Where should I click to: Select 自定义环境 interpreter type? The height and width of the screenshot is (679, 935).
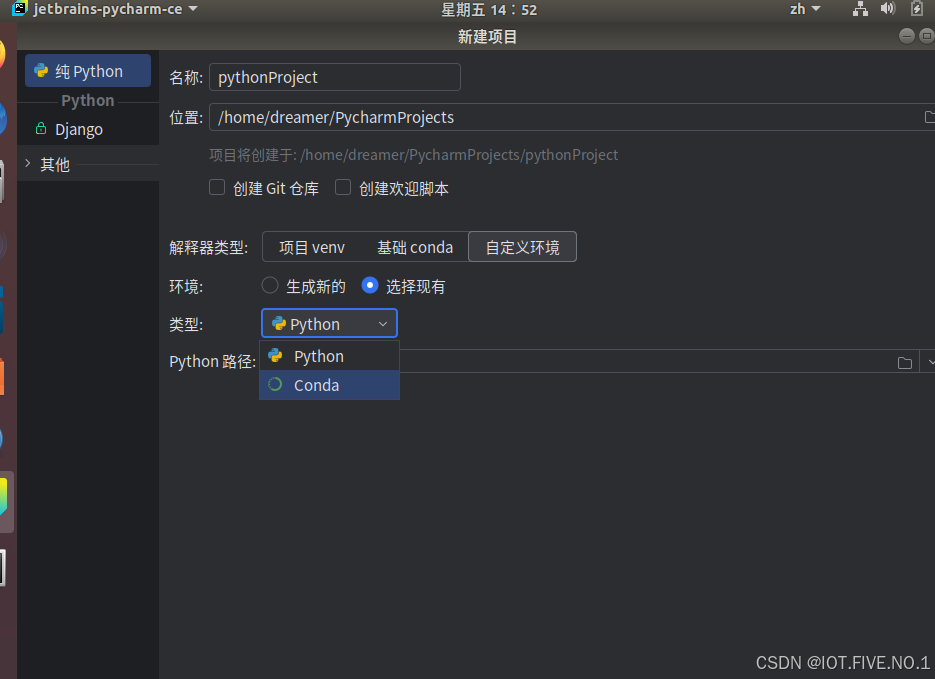(x=522, y=247)
